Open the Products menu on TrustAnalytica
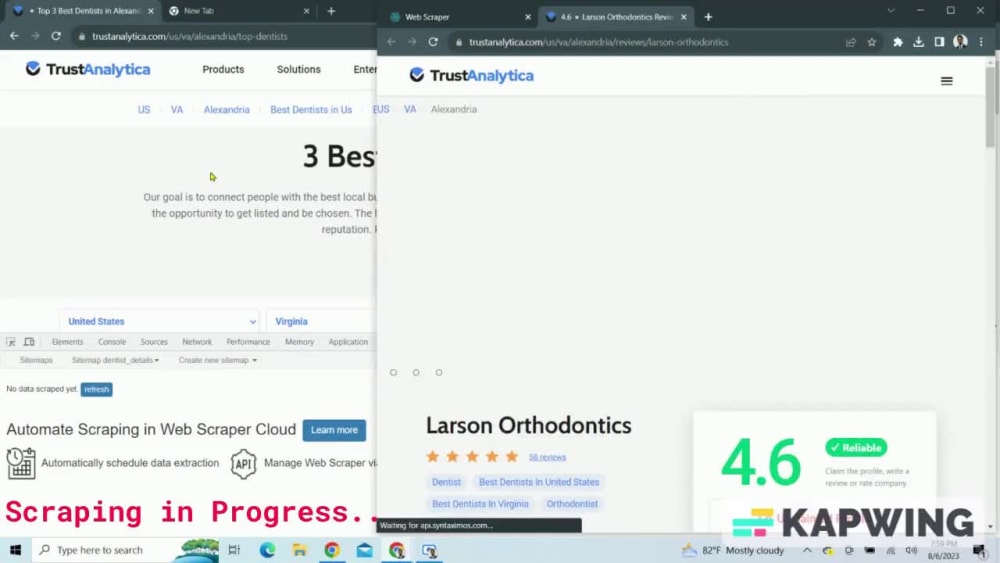 click(x=223, y=69)
